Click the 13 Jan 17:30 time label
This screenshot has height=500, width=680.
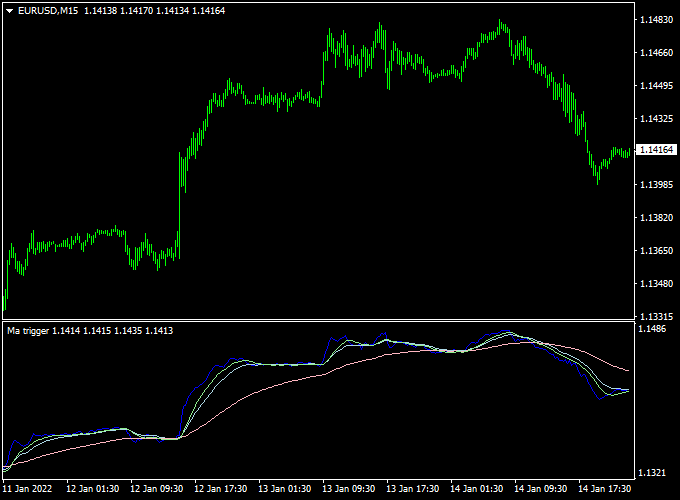pos(413,489)
